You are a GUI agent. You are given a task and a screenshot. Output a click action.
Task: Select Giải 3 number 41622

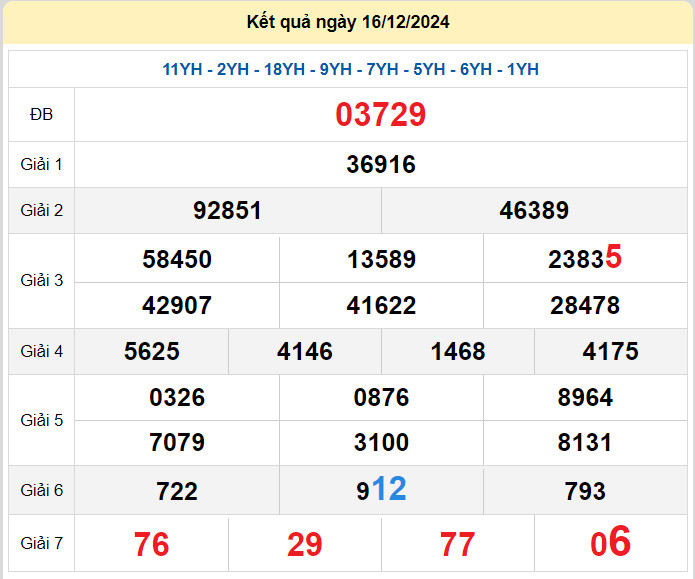pyautogui.click(x=381, y=305)
